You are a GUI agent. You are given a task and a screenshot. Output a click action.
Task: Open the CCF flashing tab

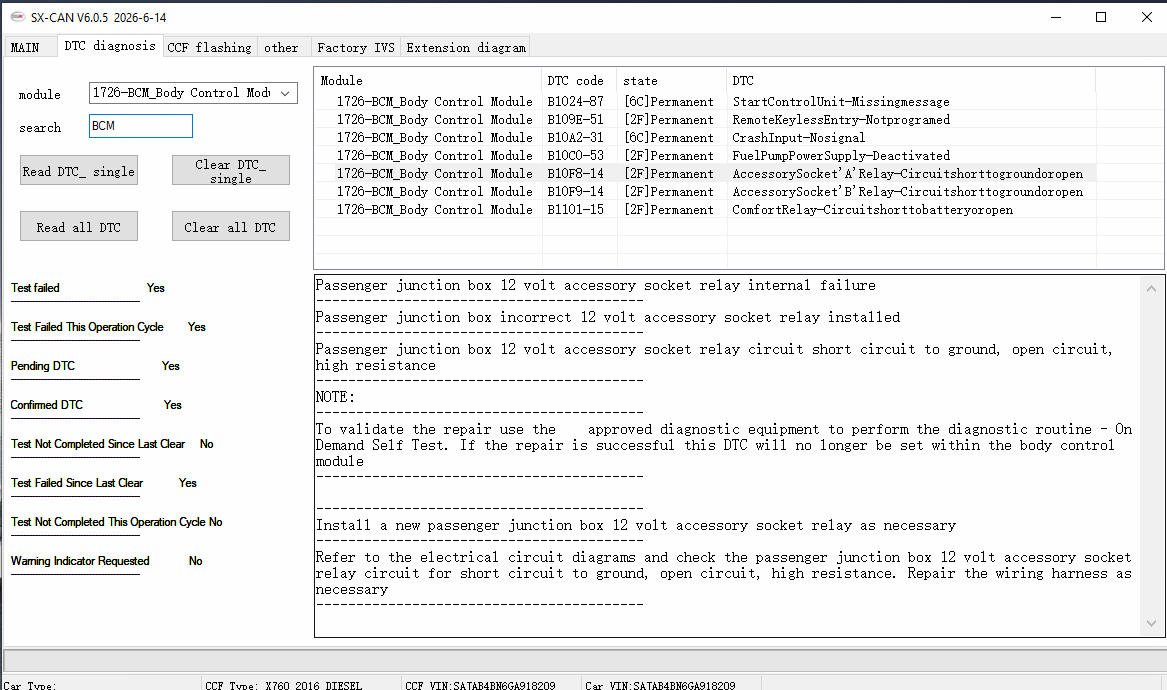[209, 47]
